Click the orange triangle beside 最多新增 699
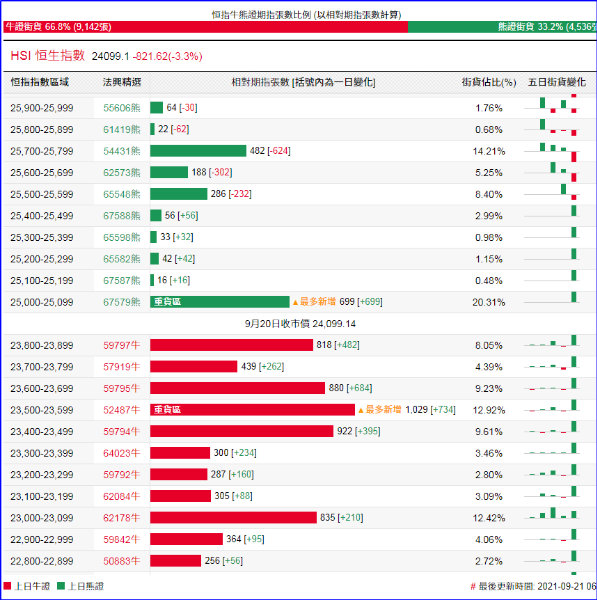This screenshot has width=597, height=600. [295, 302]
